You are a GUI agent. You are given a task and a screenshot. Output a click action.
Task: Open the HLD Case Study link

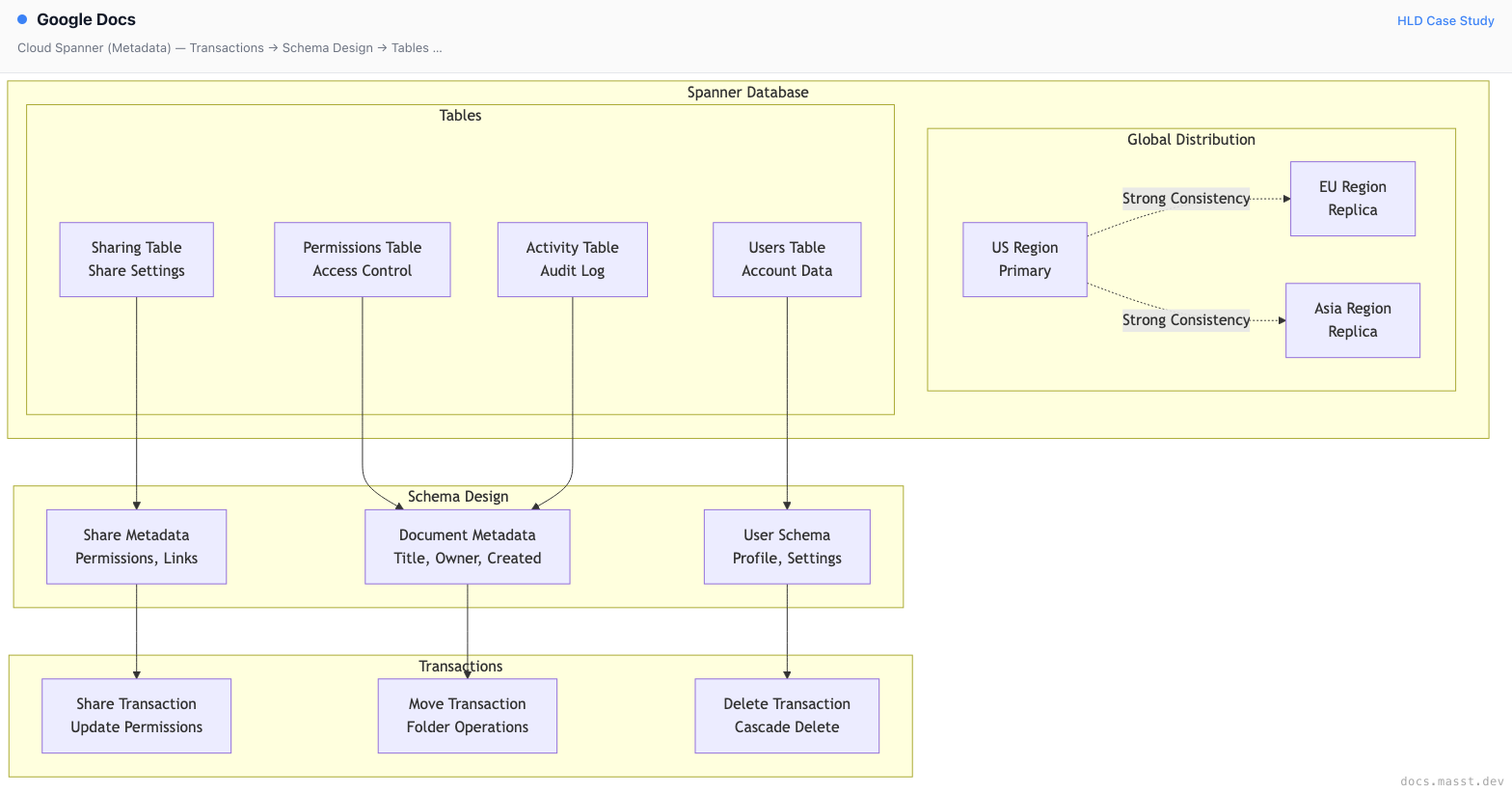click(x=1445, y=20)
